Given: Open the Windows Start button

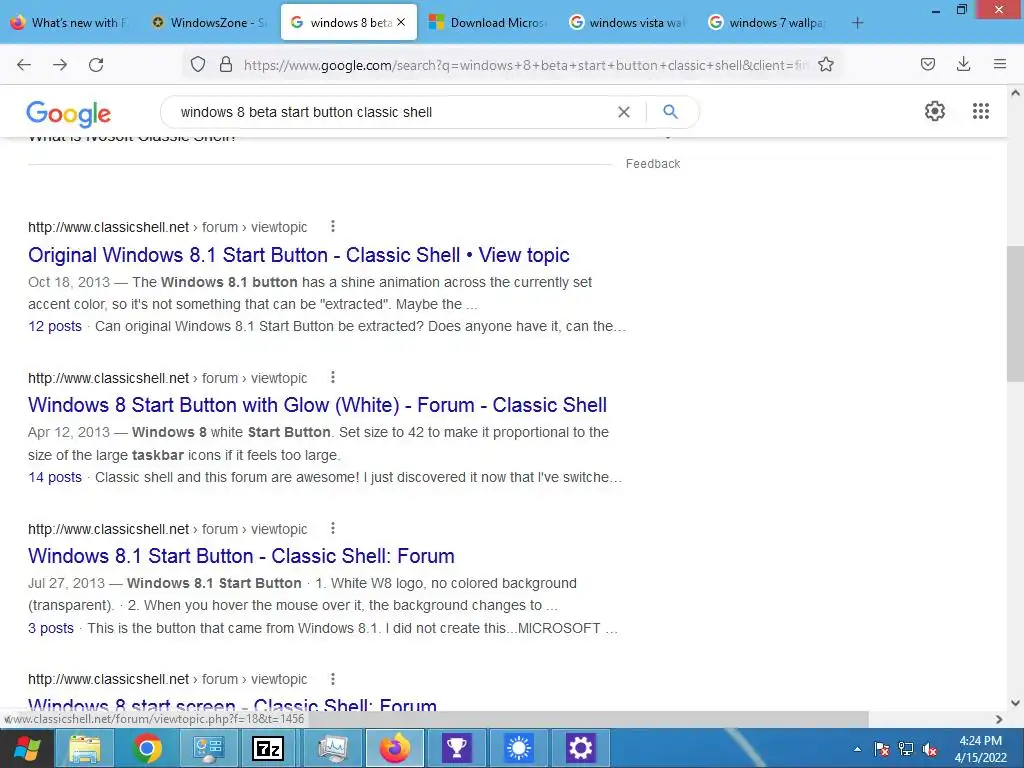Looking at the screenshot, I should coord(27,748).
